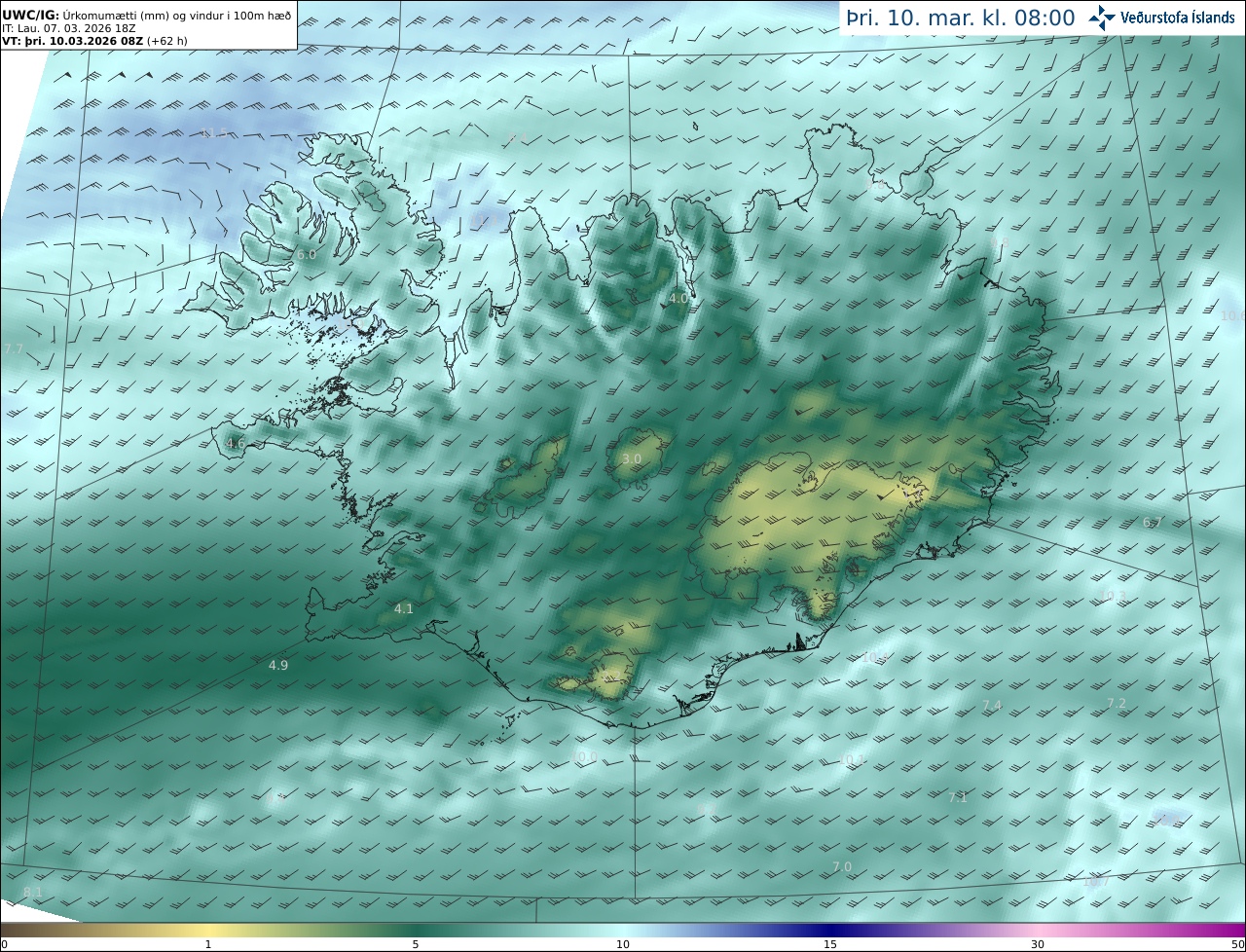Viewport: 1246px width, 952px height.
Task: Click the 4.1 value on Reykjanes
Action: tap(404, 608)
